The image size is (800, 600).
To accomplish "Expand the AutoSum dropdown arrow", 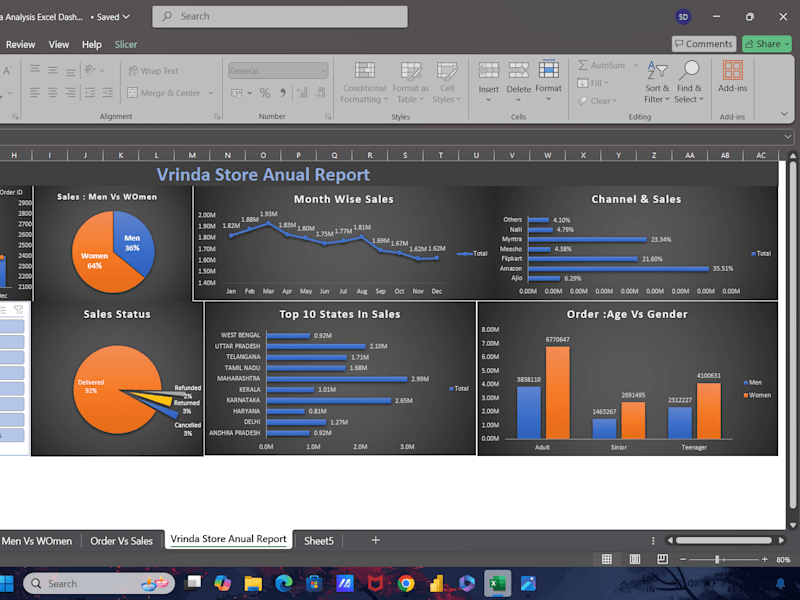I will coord(636,65).
